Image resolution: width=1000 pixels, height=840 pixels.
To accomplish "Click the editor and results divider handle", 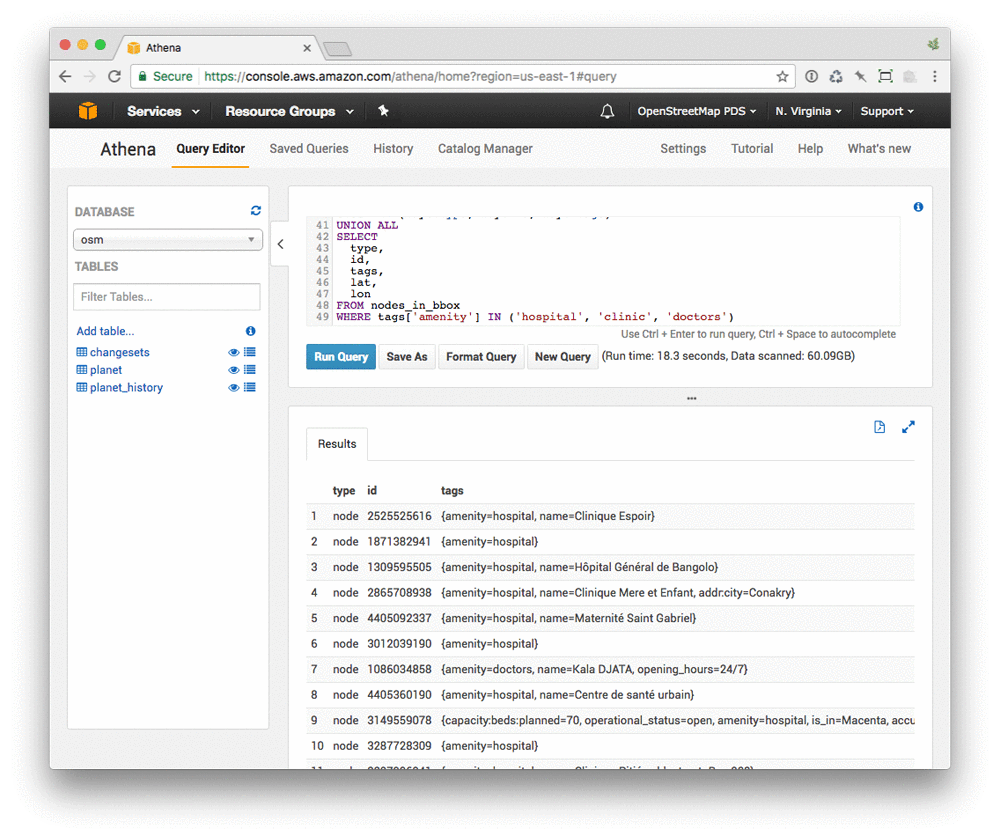I will 691,399.
